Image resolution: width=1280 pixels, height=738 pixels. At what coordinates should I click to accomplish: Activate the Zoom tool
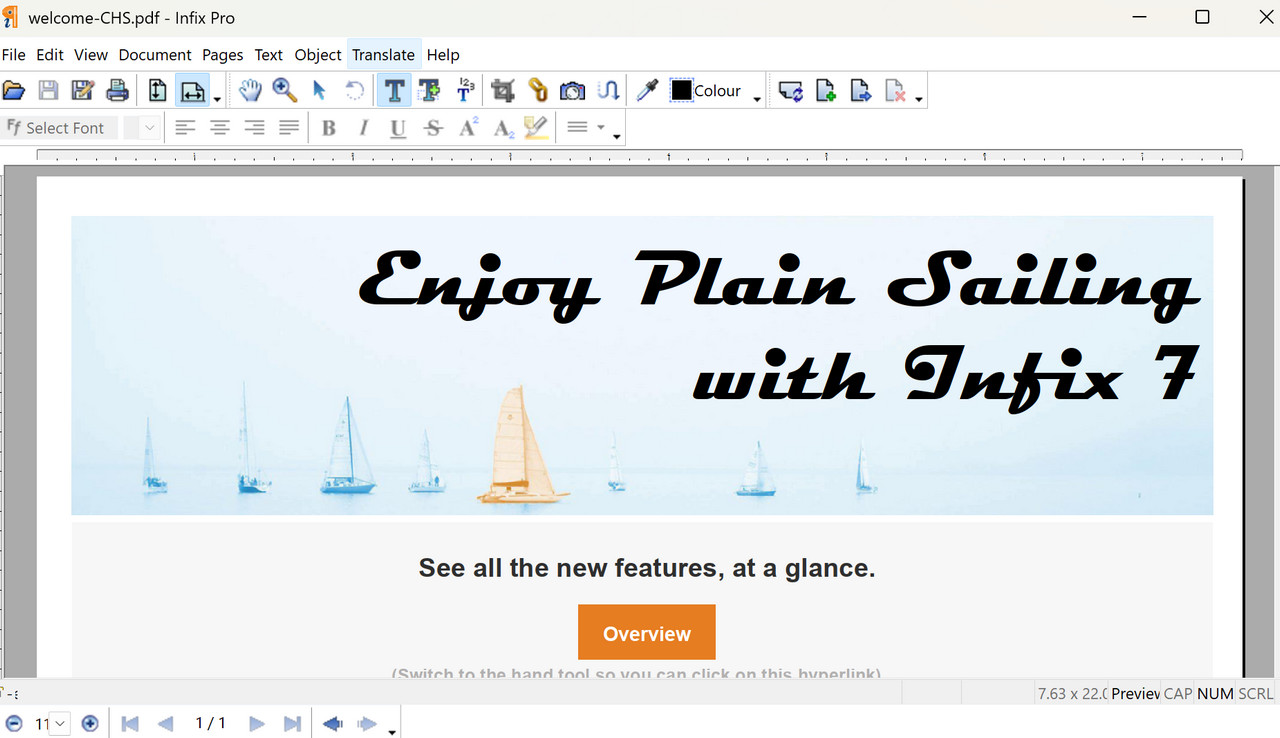(285, 90)
